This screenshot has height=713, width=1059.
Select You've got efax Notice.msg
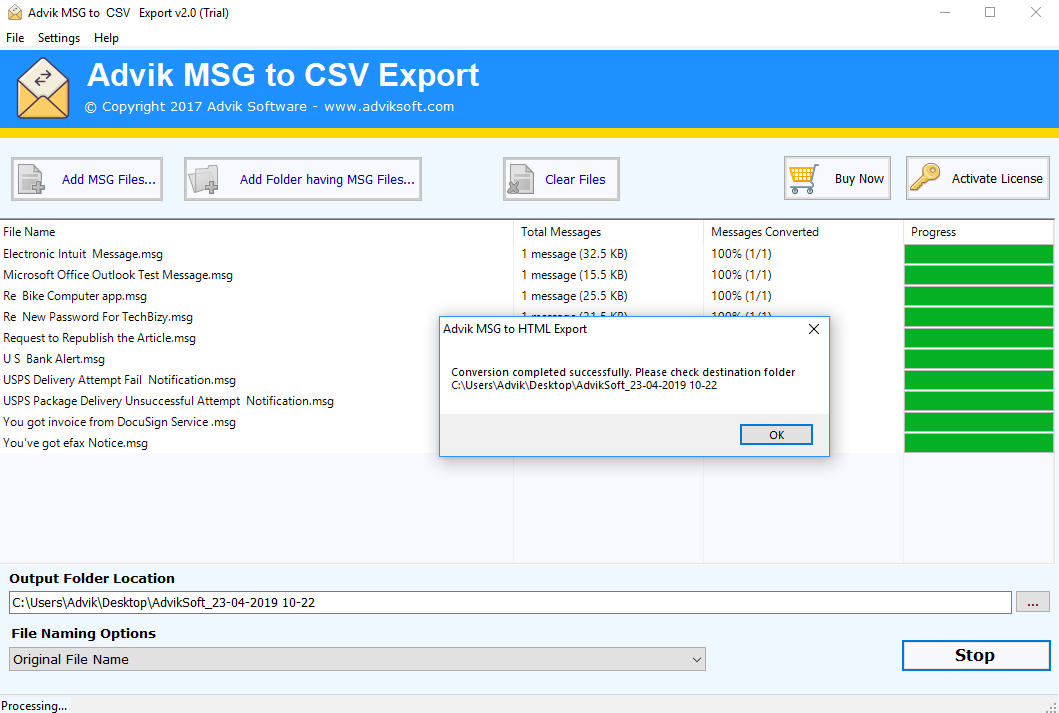pyautogui.click(x=75, y=443)
